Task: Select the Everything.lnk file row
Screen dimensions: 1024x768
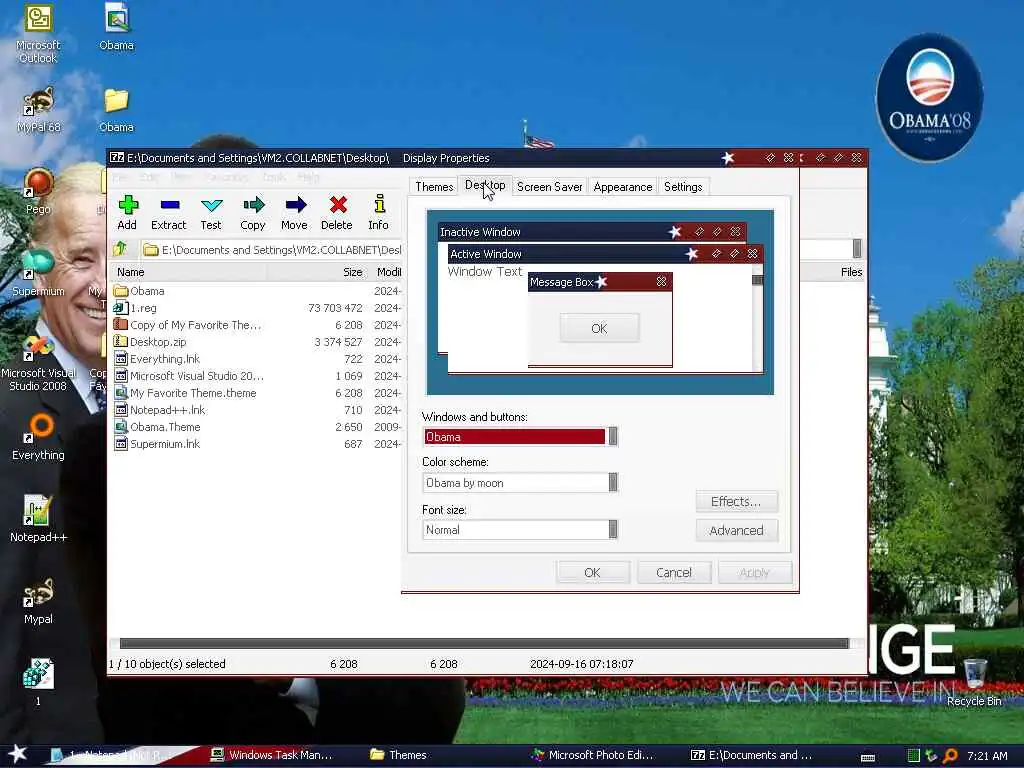Action: click(x=257, y=359)
